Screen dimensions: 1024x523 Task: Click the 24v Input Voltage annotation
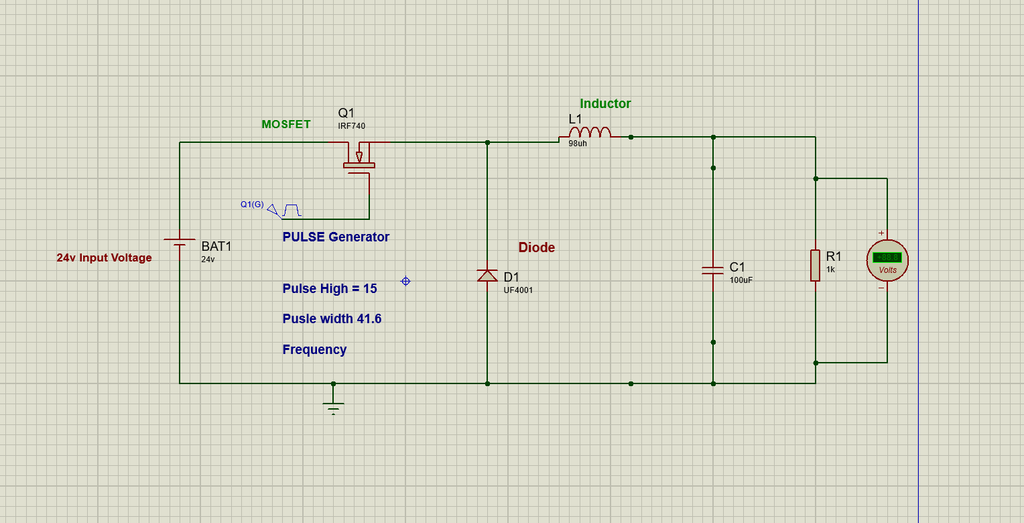point(104,258)
